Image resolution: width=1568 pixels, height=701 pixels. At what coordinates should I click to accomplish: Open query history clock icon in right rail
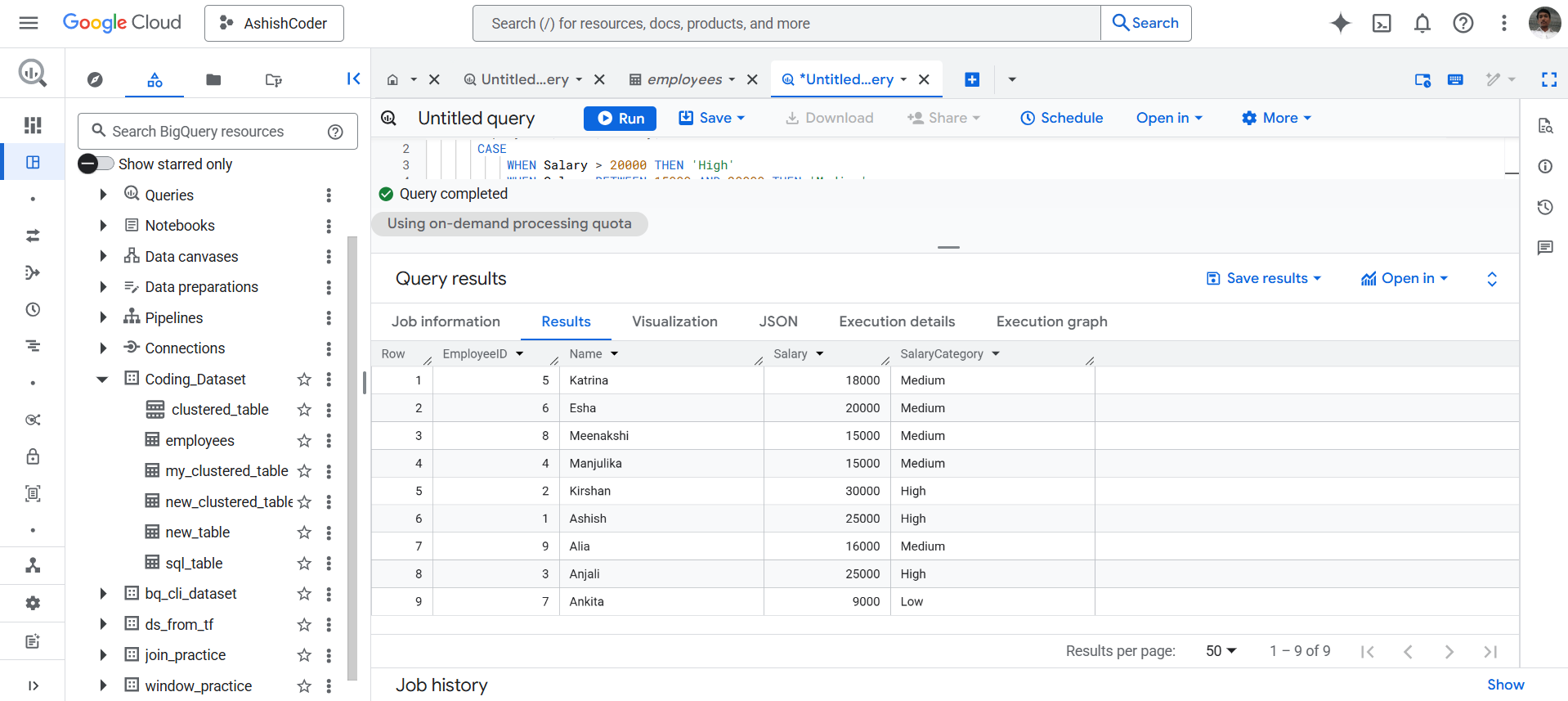click(1544, 207)
